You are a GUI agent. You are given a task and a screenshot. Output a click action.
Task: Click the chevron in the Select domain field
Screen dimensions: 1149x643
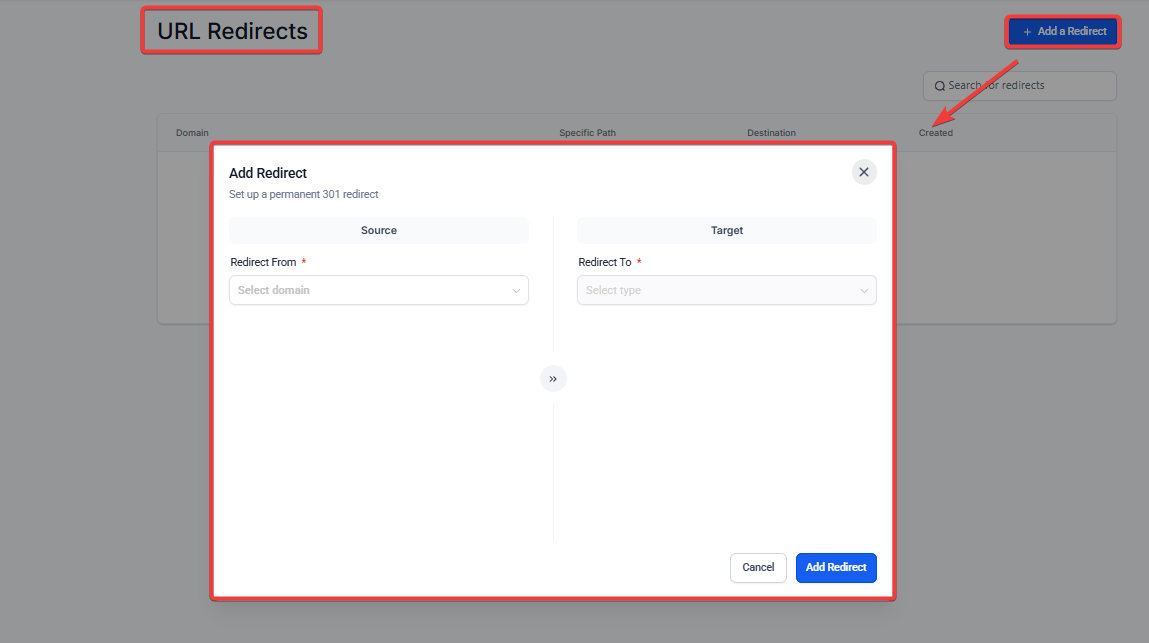coord(516,291)
